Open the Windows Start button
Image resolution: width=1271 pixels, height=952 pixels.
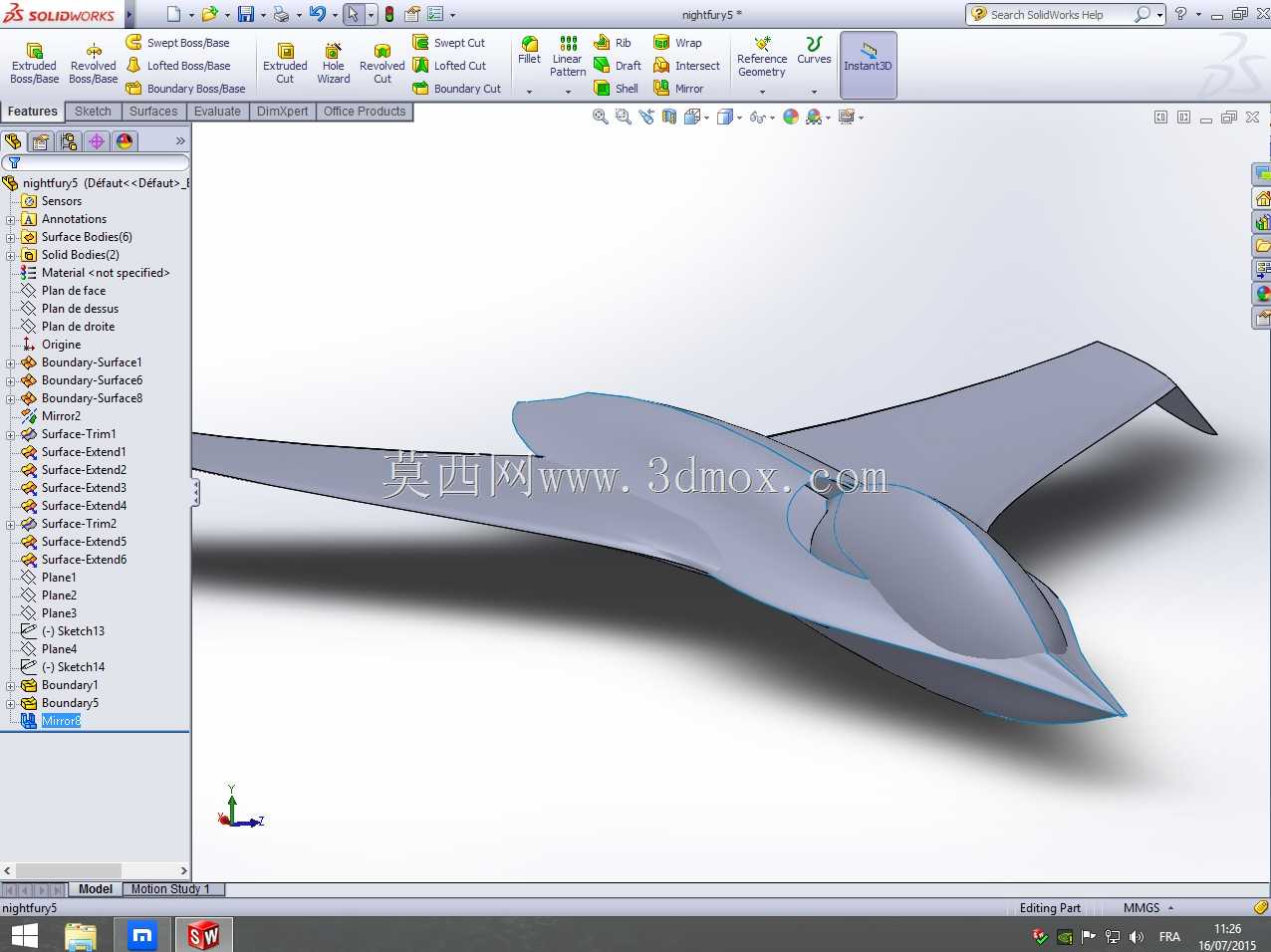(24, 936)
